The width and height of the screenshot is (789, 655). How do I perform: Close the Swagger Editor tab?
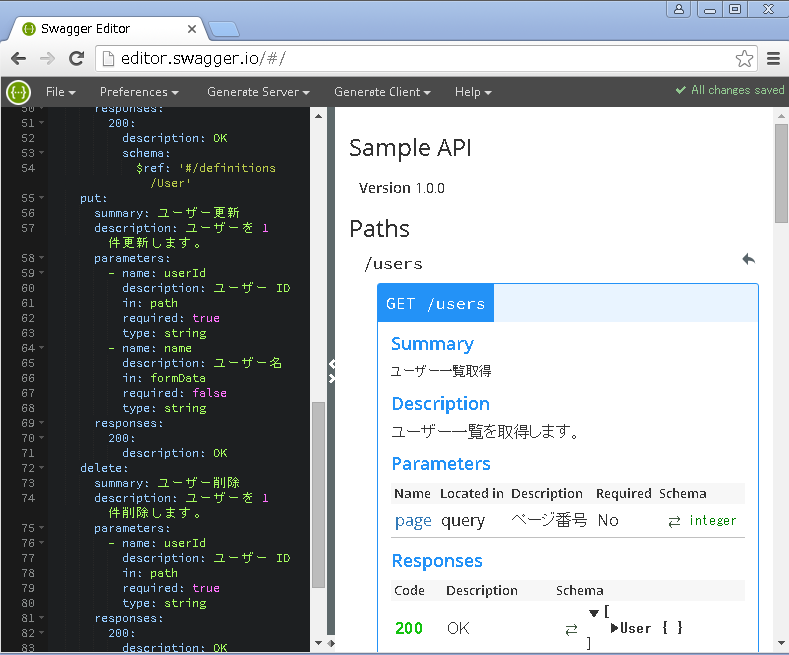tap(192, 29)
